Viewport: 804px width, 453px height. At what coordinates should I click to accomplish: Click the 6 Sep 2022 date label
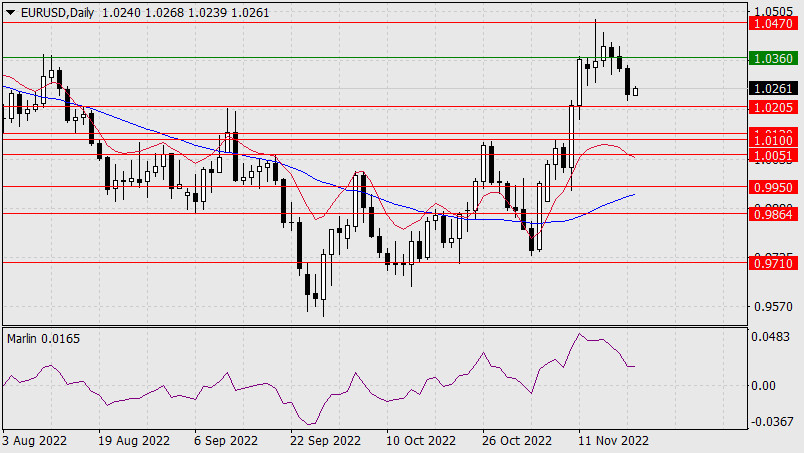pos(226,441)
